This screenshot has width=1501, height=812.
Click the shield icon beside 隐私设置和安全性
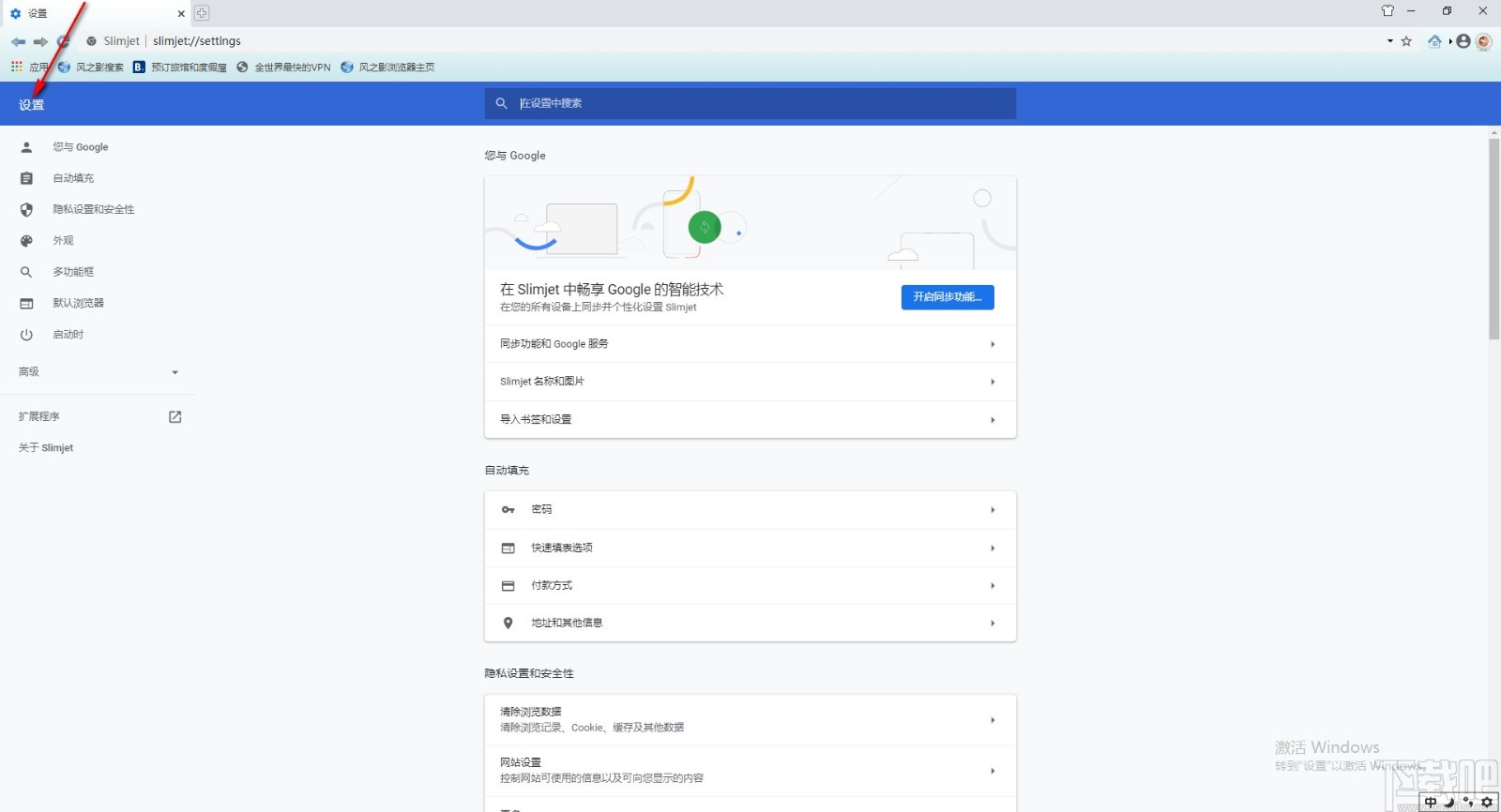(26, 209)
